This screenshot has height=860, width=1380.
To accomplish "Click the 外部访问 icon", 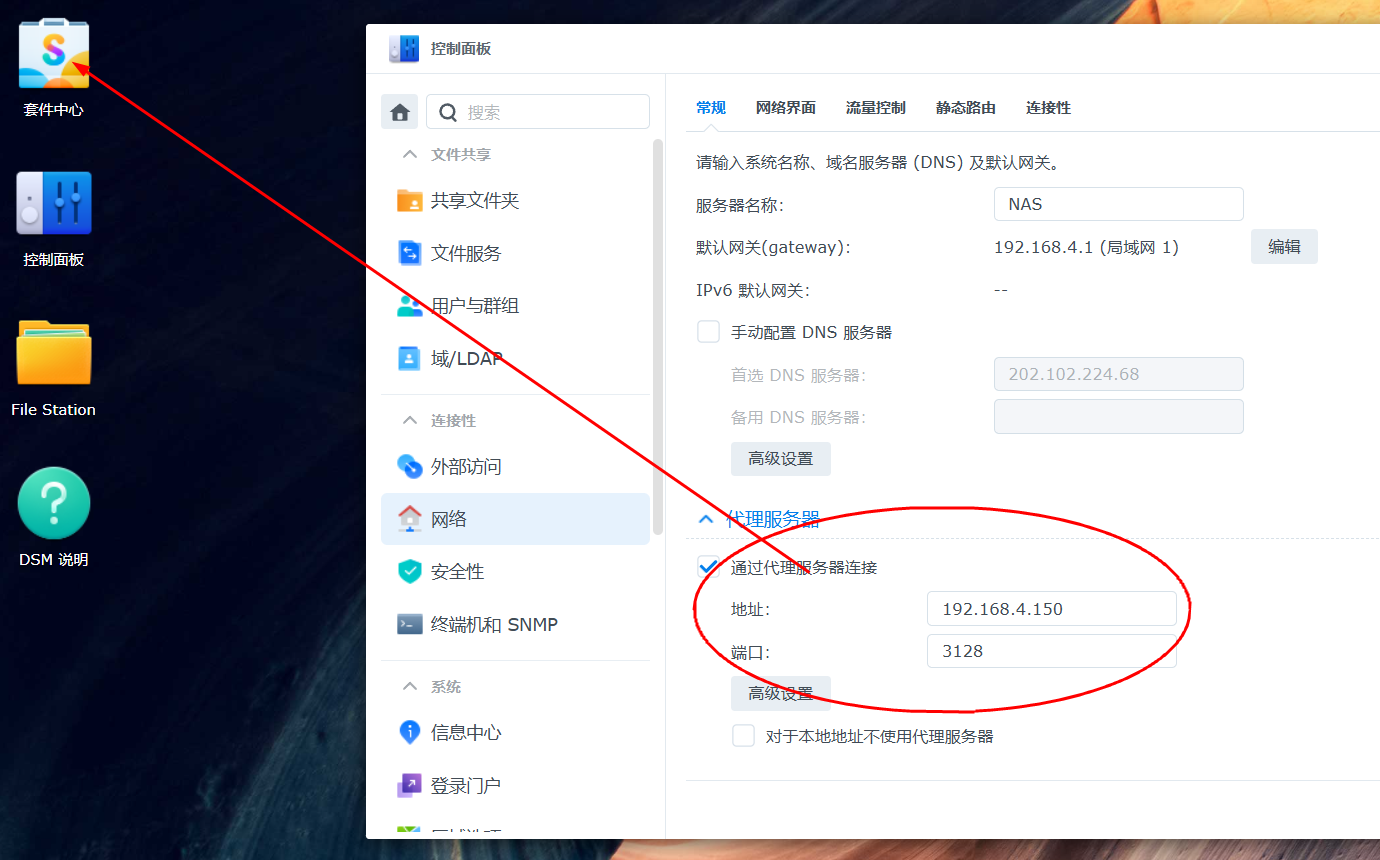I will (410, 466).
